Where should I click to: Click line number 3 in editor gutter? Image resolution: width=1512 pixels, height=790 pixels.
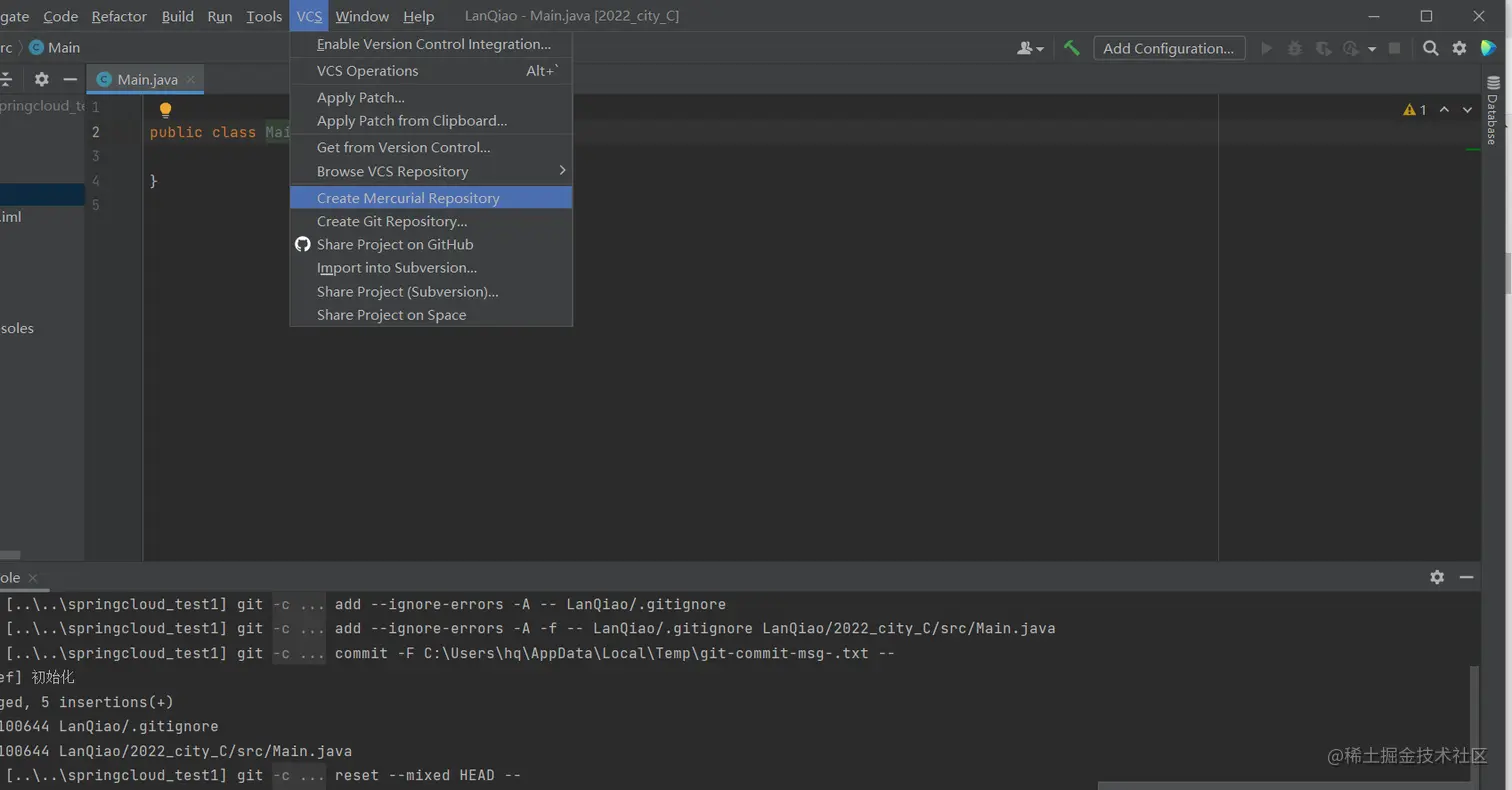click(96, 156)
